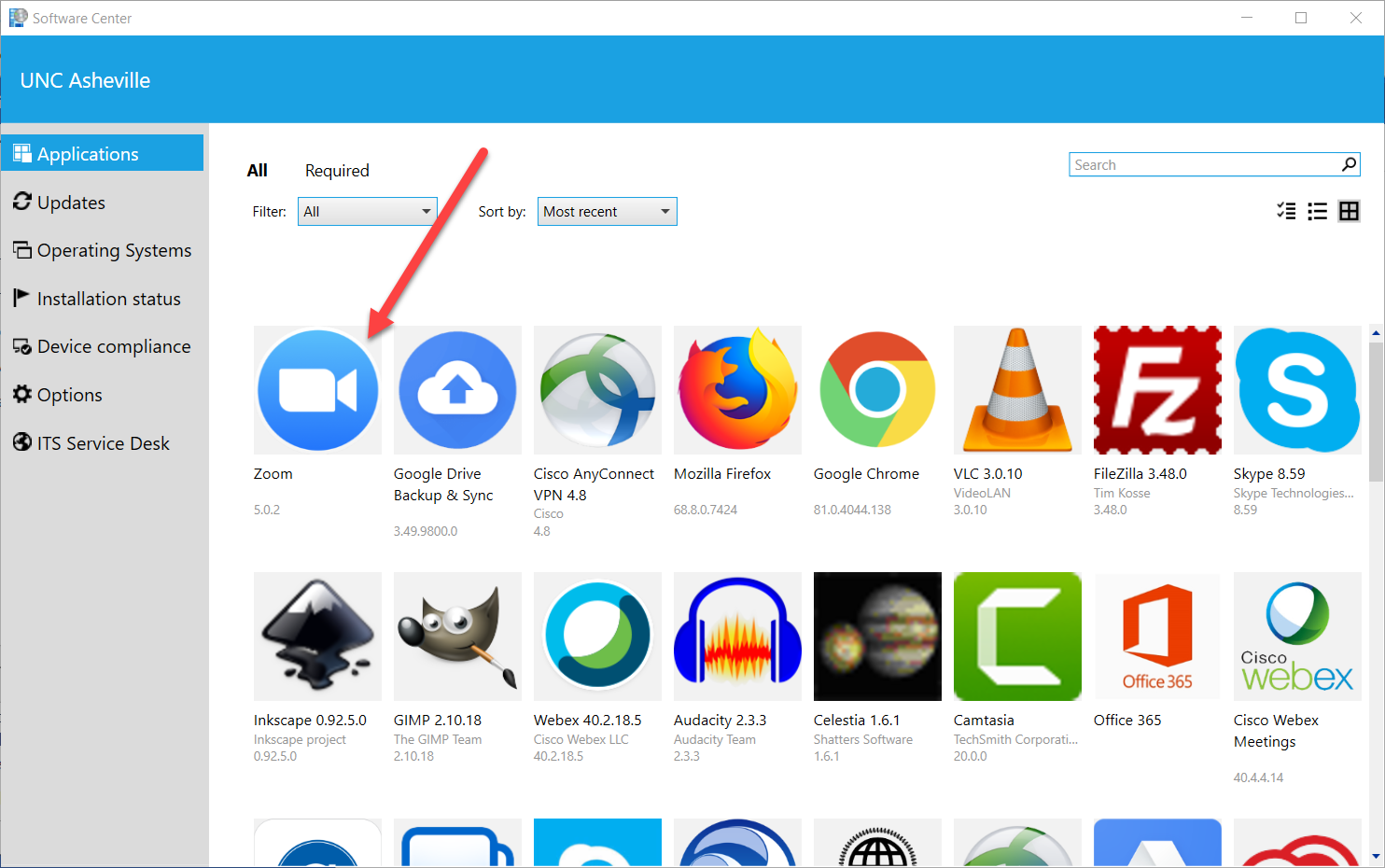Screen dimensions: 1385x868
Task: Expand the Filter dropdown set to All
Action: 367,212
